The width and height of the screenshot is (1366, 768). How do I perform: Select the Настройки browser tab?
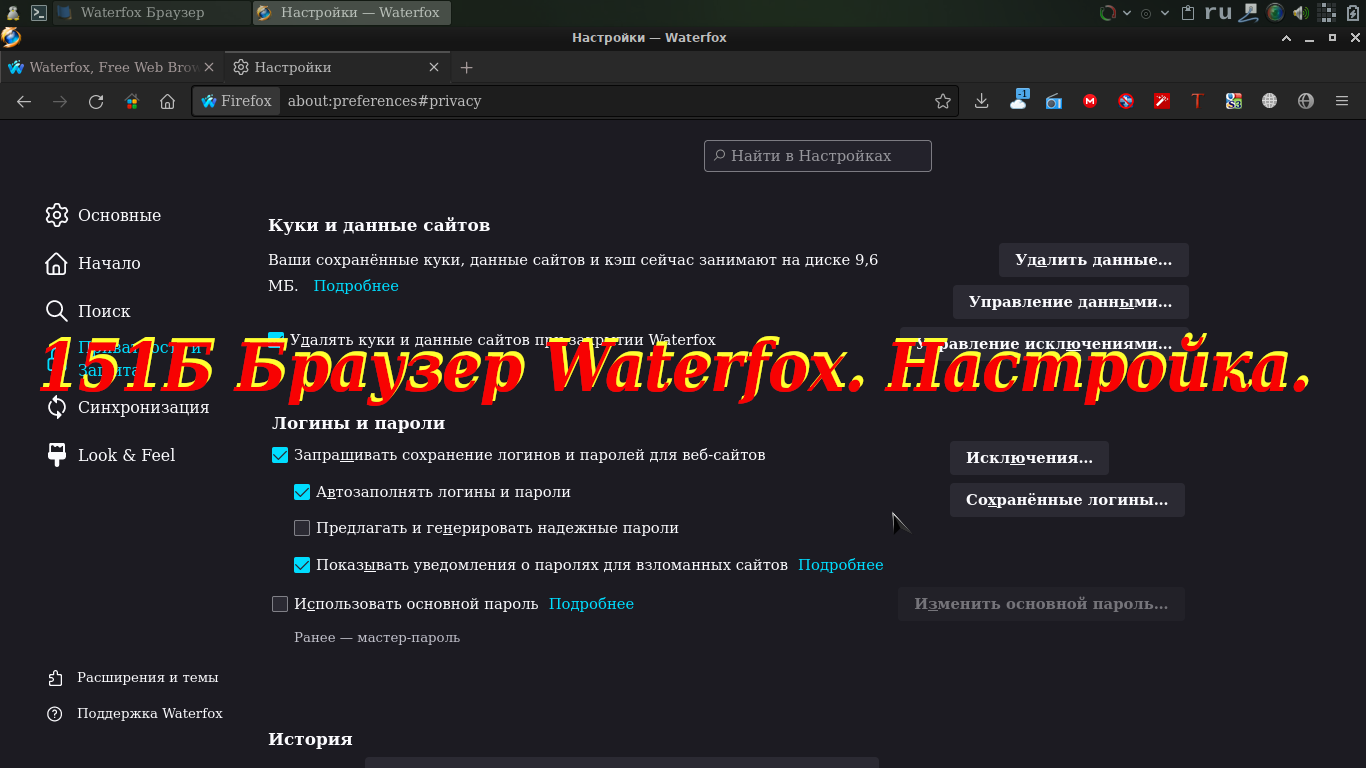pyautogui.click(x=336, y=67)
